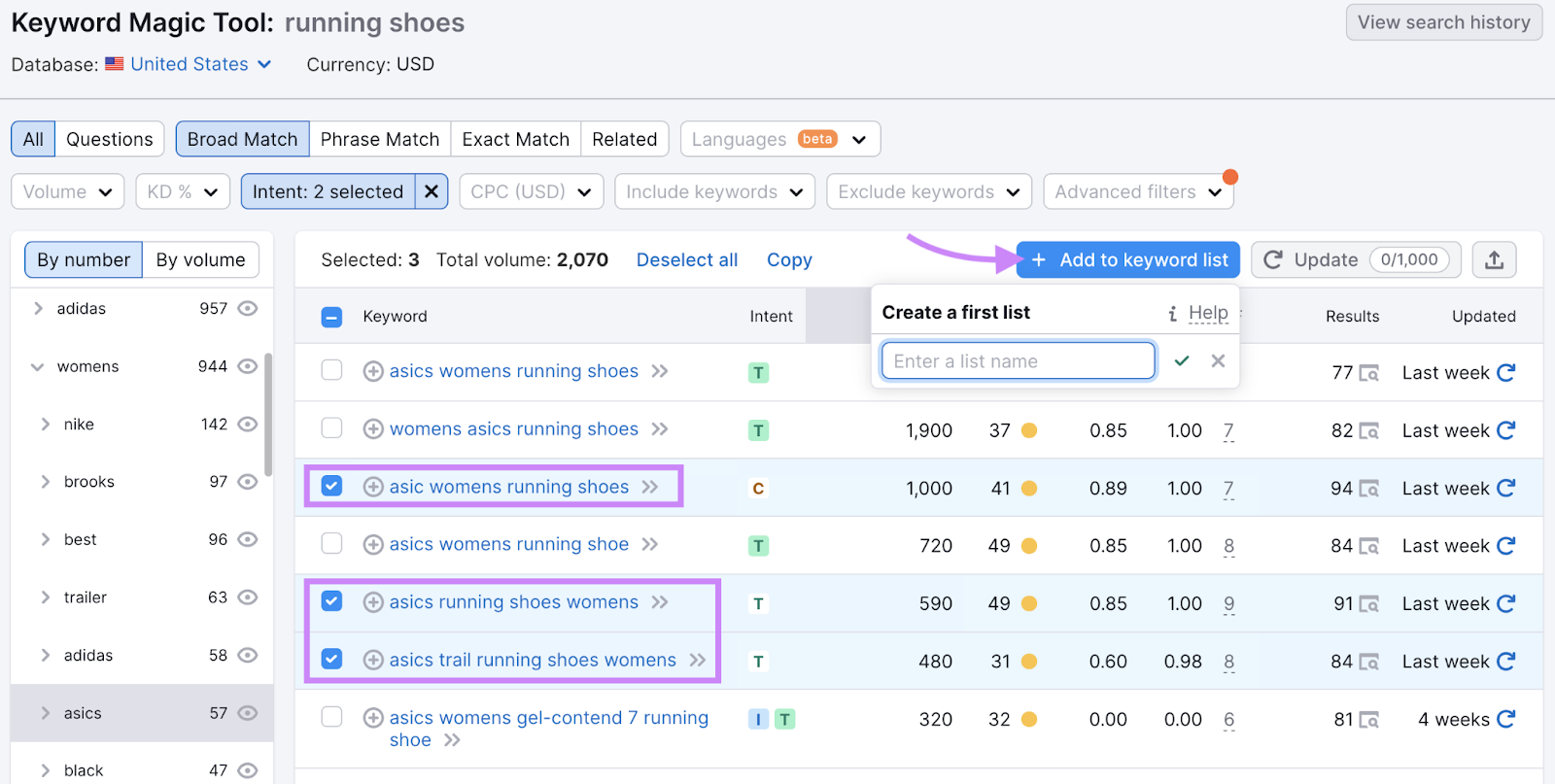This screenshot has height=784, width=1555.
Task: Open the Advanced filters dropdown
Action: (1138, 191)
